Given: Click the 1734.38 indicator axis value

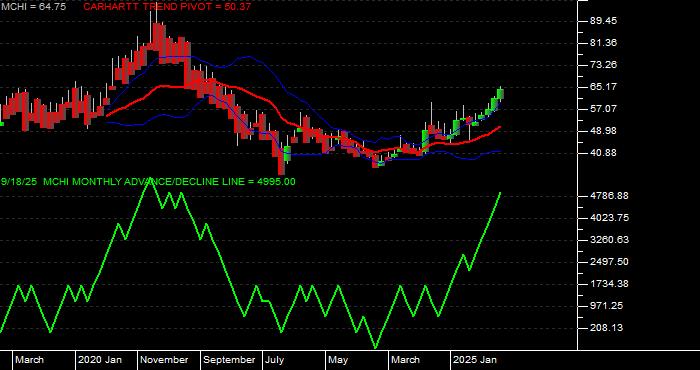Looking at the screenshot, I should click(x=609, y=284).
